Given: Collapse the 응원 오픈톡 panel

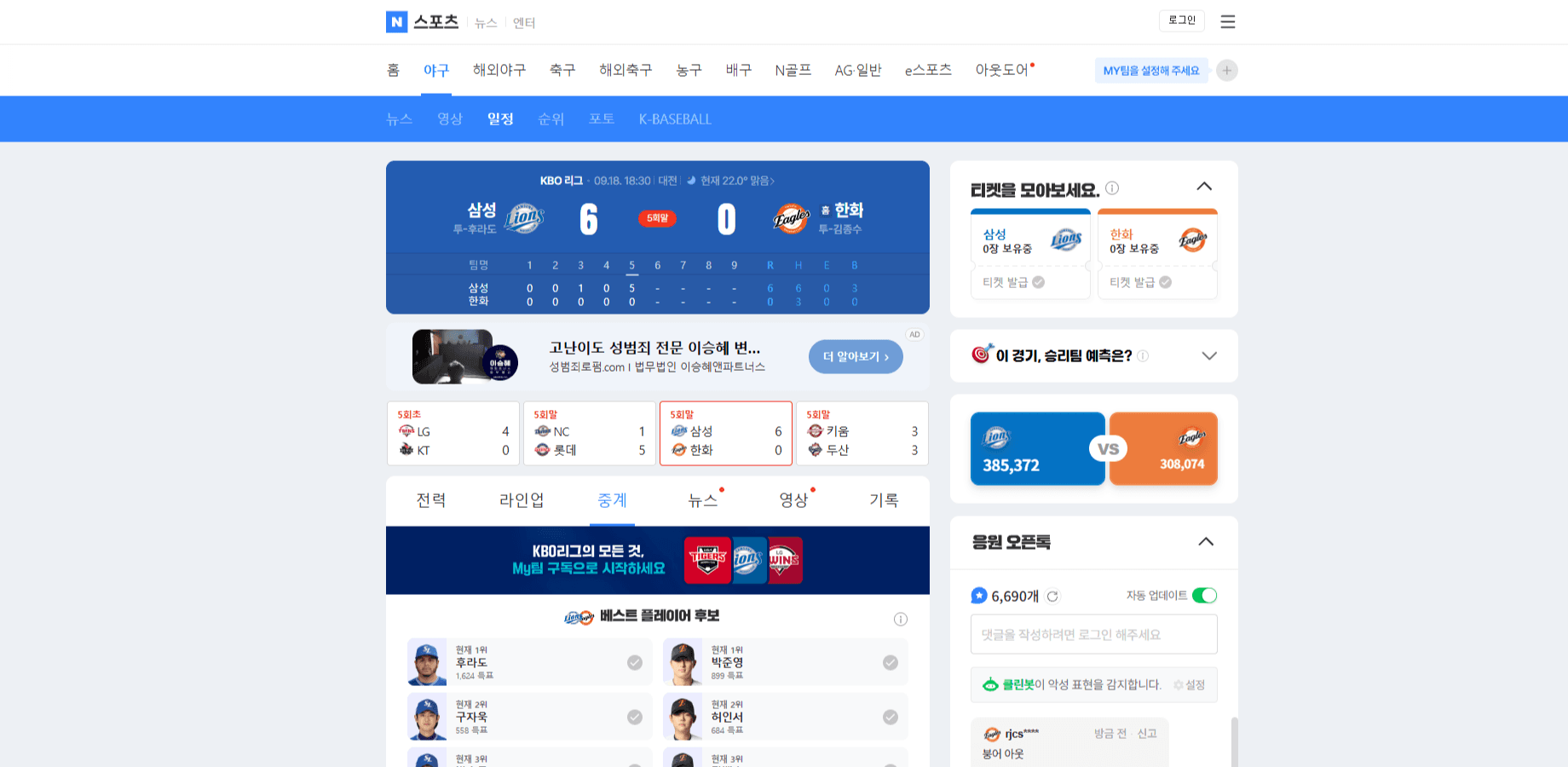Looking at the screenshot, I should [x=1206, y=542].
